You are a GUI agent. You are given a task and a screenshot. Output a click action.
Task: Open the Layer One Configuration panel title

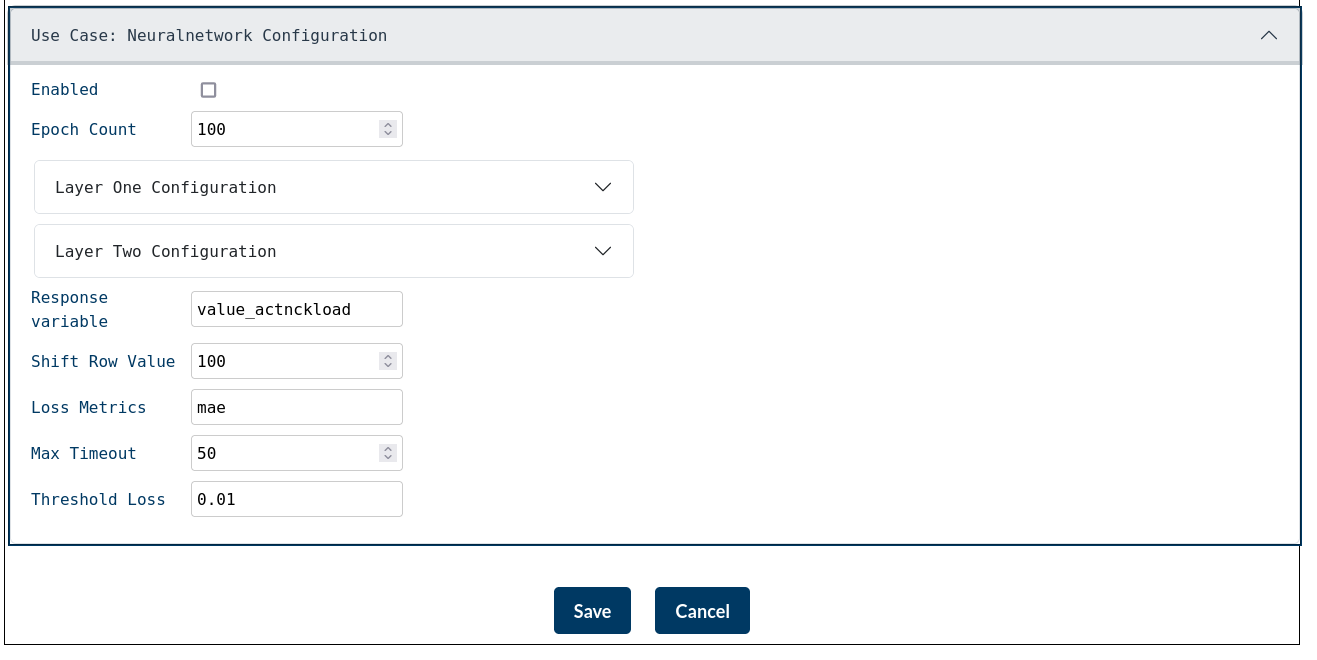coord(166,187)
